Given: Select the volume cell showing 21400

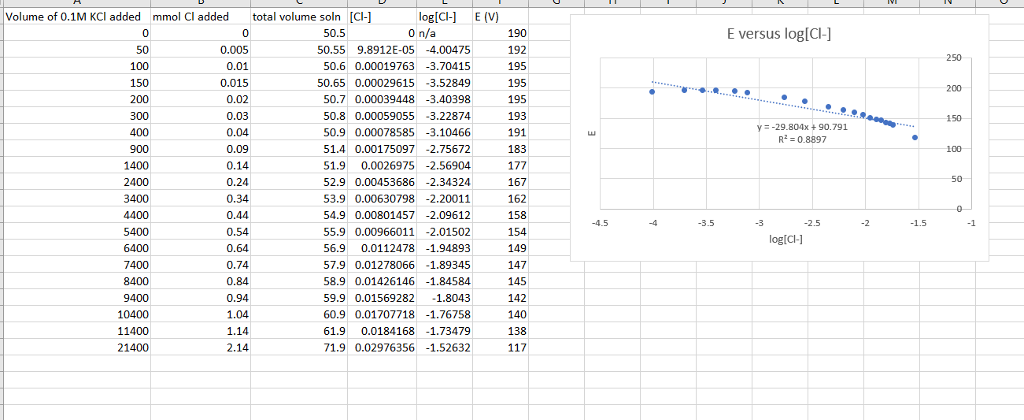Looking at the screenshot, I should click(76, 348).
